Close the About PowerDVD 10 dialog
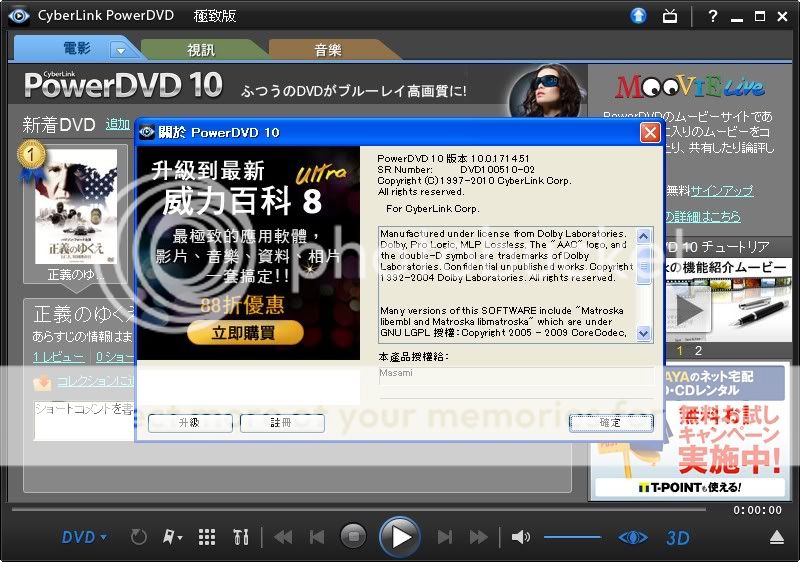Image resolution: width=800 pixels, height=562 pixels. tap(650, 133)
